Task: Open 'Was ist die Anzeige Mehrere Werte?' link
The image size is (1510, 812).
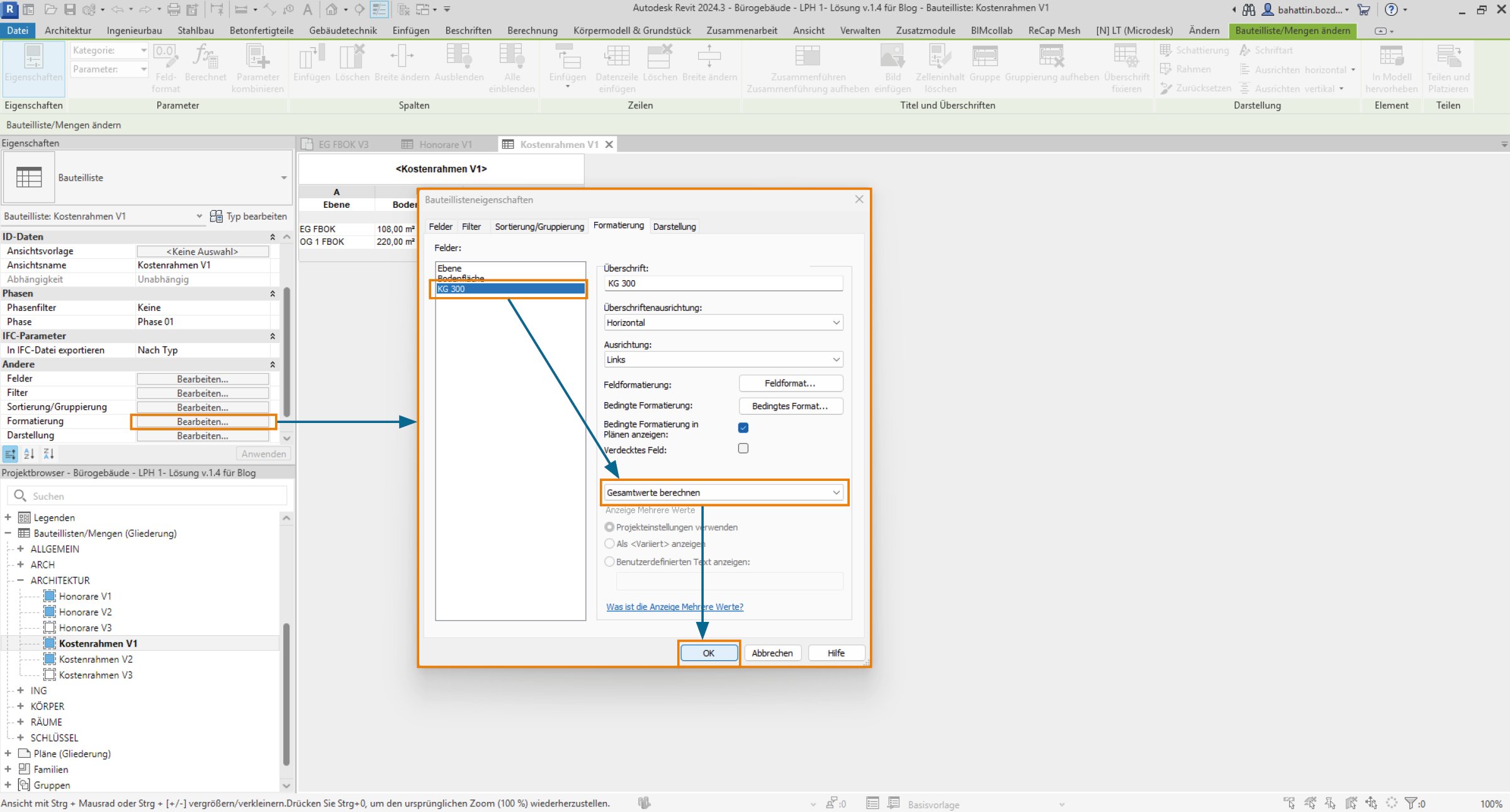Action: pyautogui.click(x=675, y=607)
